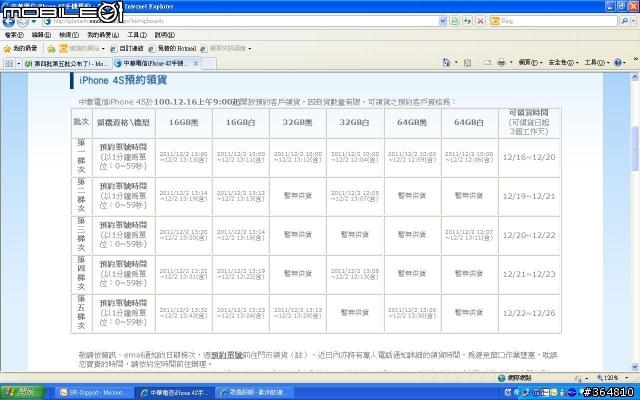Click the vertical scrollbar thumb
640x400 pixels.
635,149
